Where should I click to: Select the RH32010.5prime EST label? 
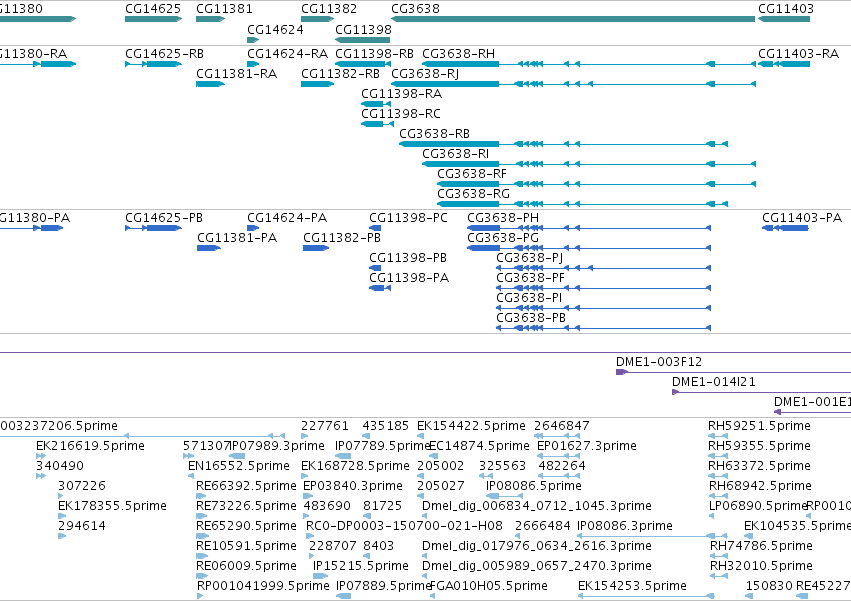point(761,566)
